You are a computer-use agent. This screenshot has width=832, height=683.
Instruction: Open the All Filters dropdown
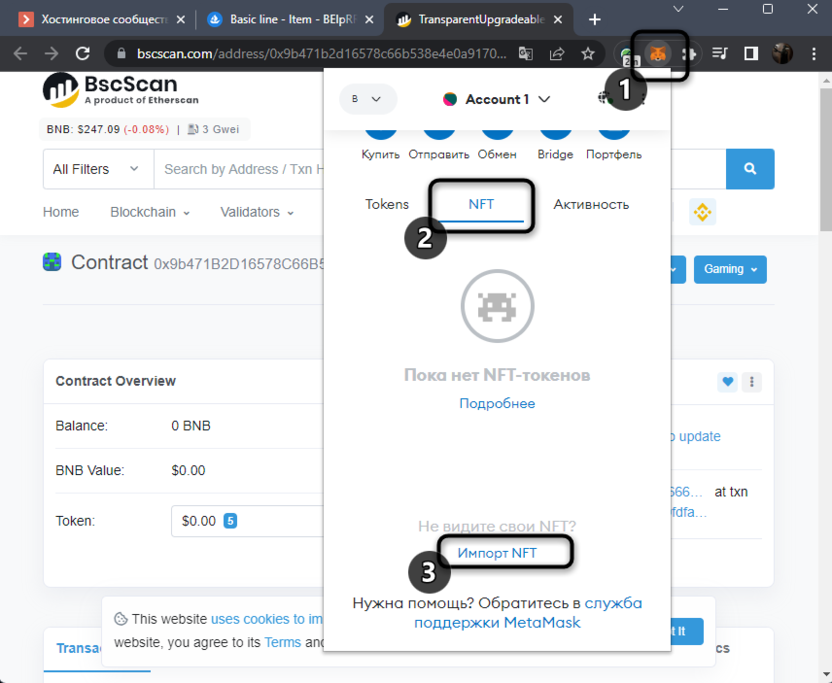(98, 169)
